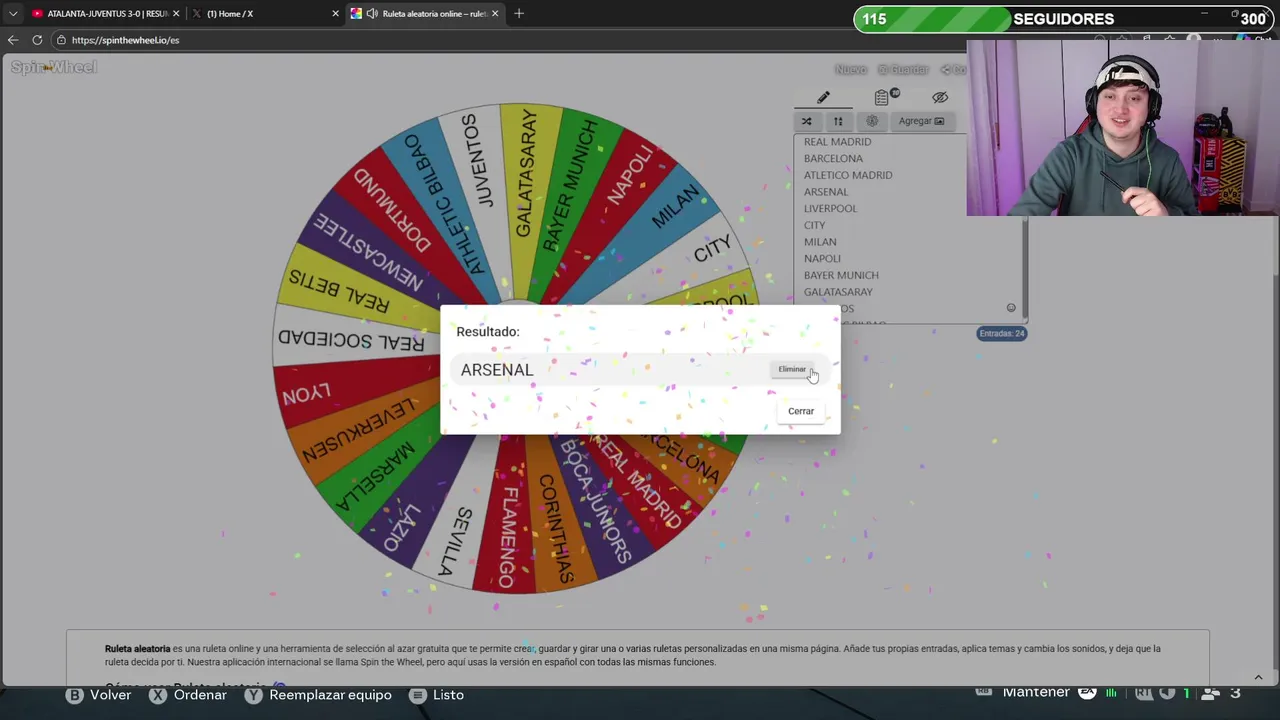Click the Entradas: 24 counter badge
Screen dimensions: 1280x720
[x=1001, y=333]
